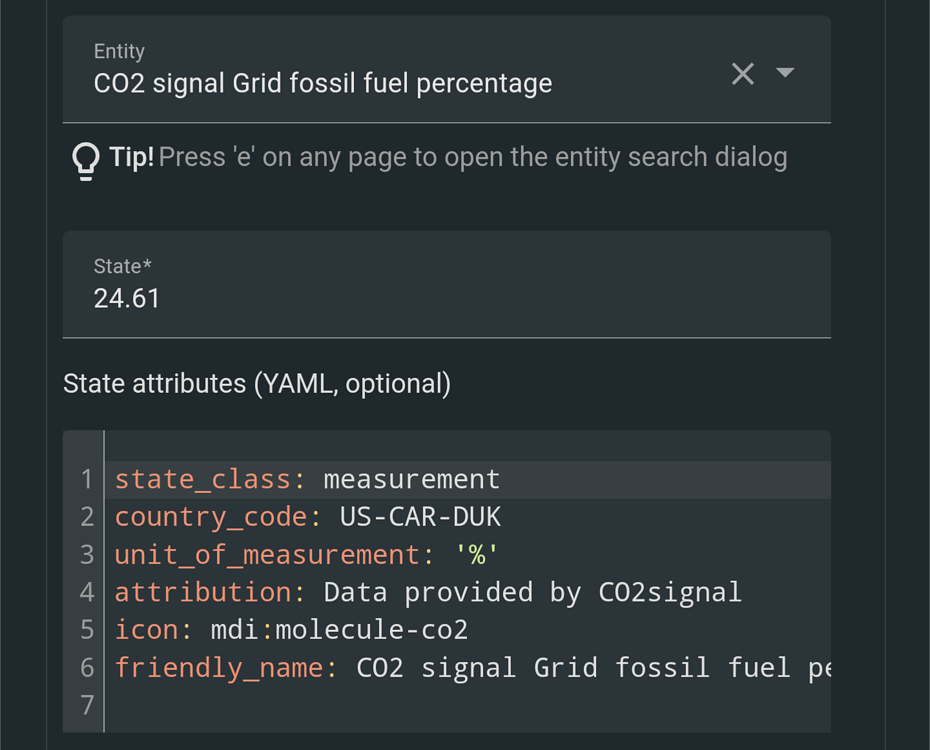Image resolution: width=930 pixels, height=750 pixels.
Task: Select the State value 24.61
Action: [x=127, y=298]
